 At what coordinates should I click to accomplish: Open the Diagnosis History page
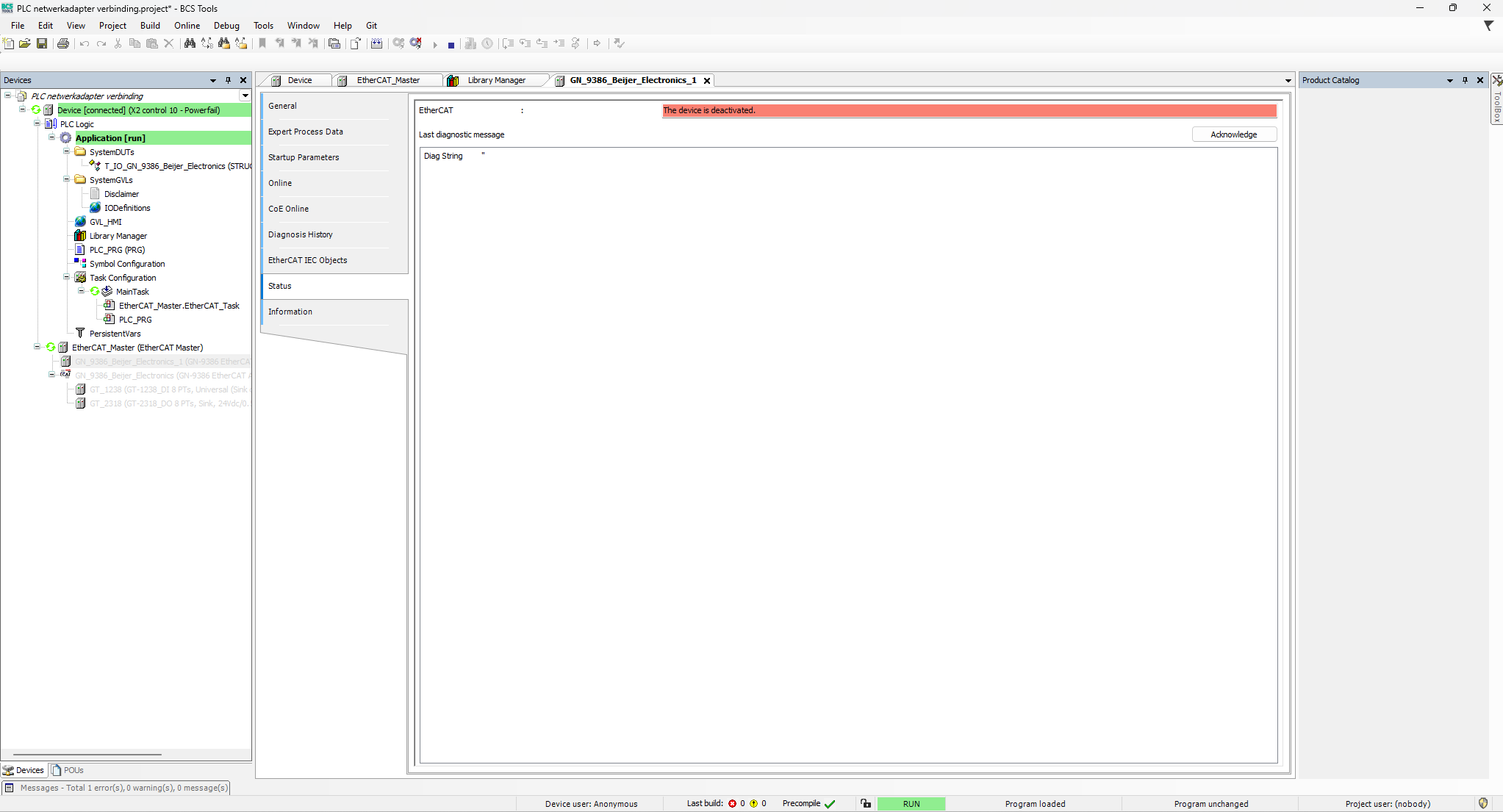point(300,234)
